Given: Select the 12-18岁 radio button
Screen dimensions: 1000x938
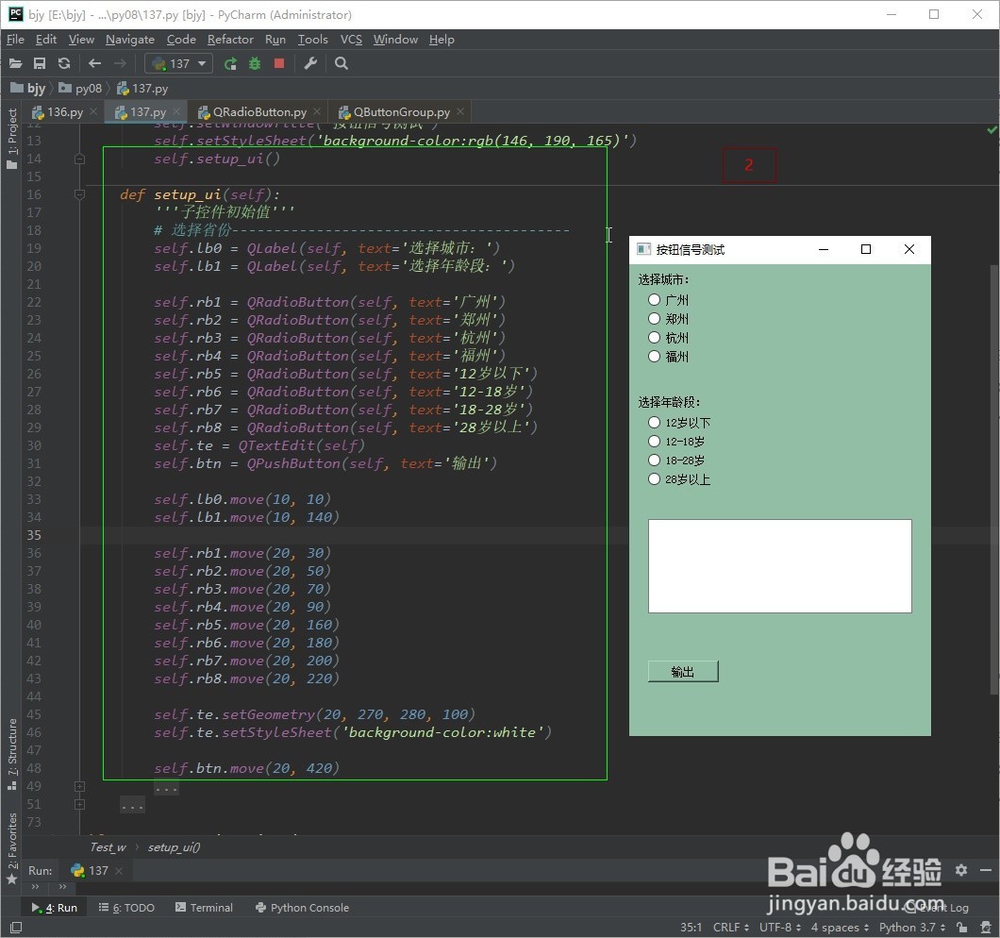Looking at the screenshot, I should [x=676, y=441].
